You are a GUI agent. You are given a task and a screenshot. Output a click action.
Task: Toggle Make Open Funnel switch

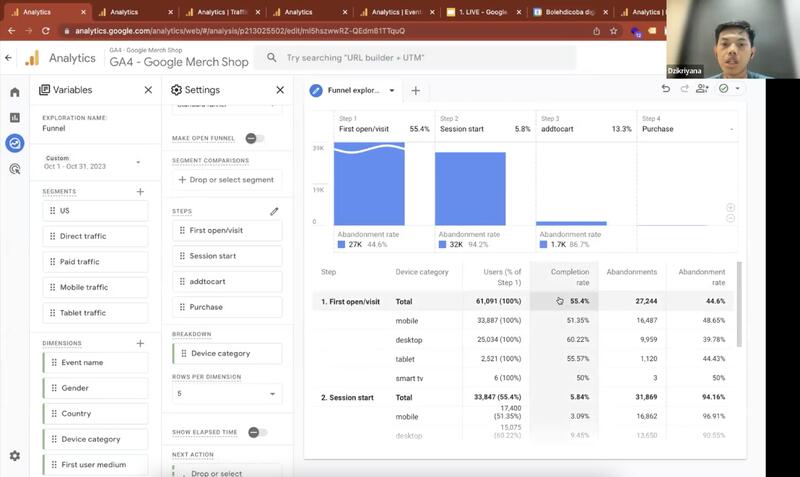pos(255,138)
